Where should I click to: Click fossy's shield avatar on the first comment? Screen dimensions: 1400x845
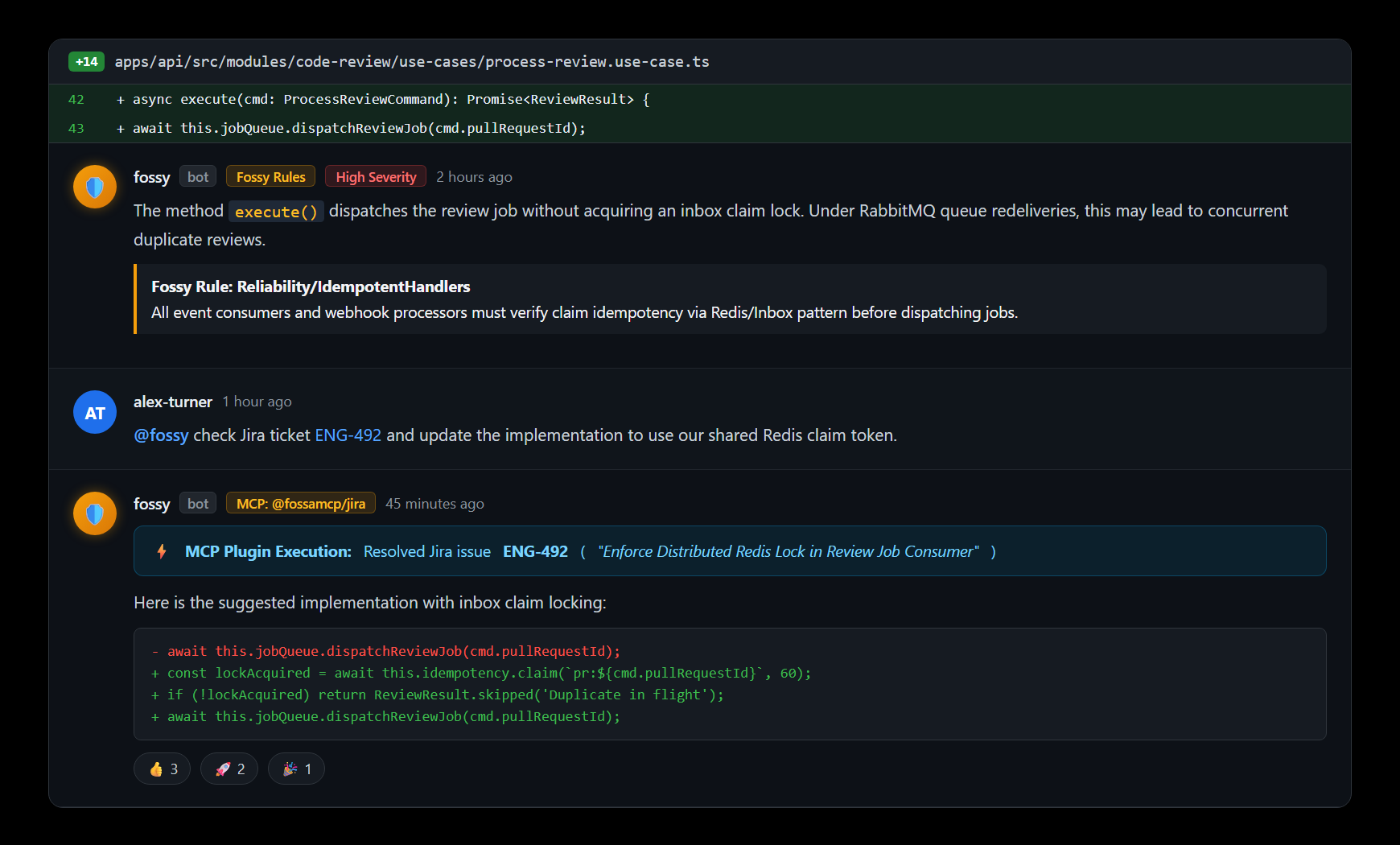point(95,187)
